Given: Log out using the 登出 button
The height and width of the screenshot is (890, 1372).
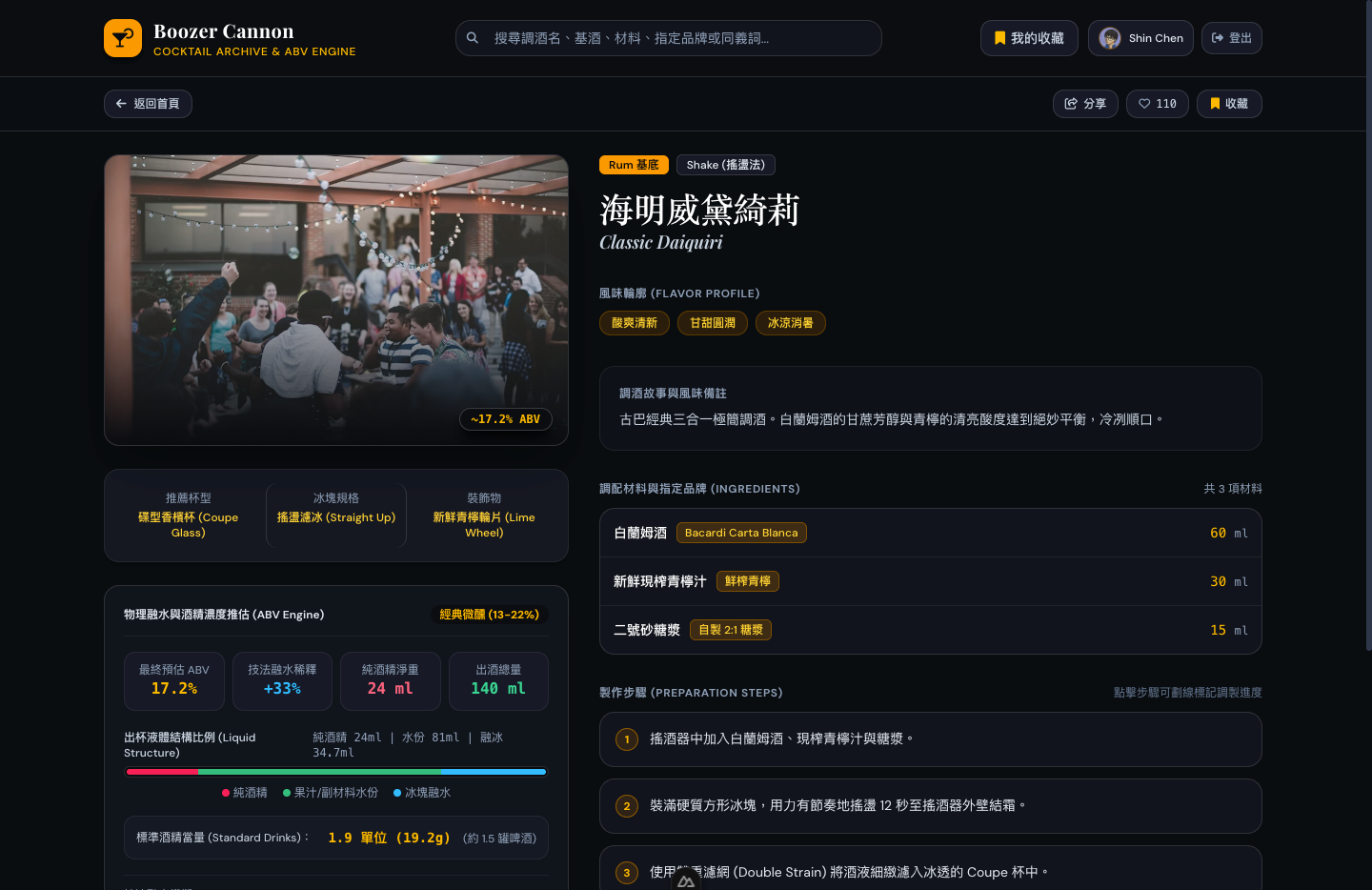Looking at the screenshot, I should point(1231,38).
